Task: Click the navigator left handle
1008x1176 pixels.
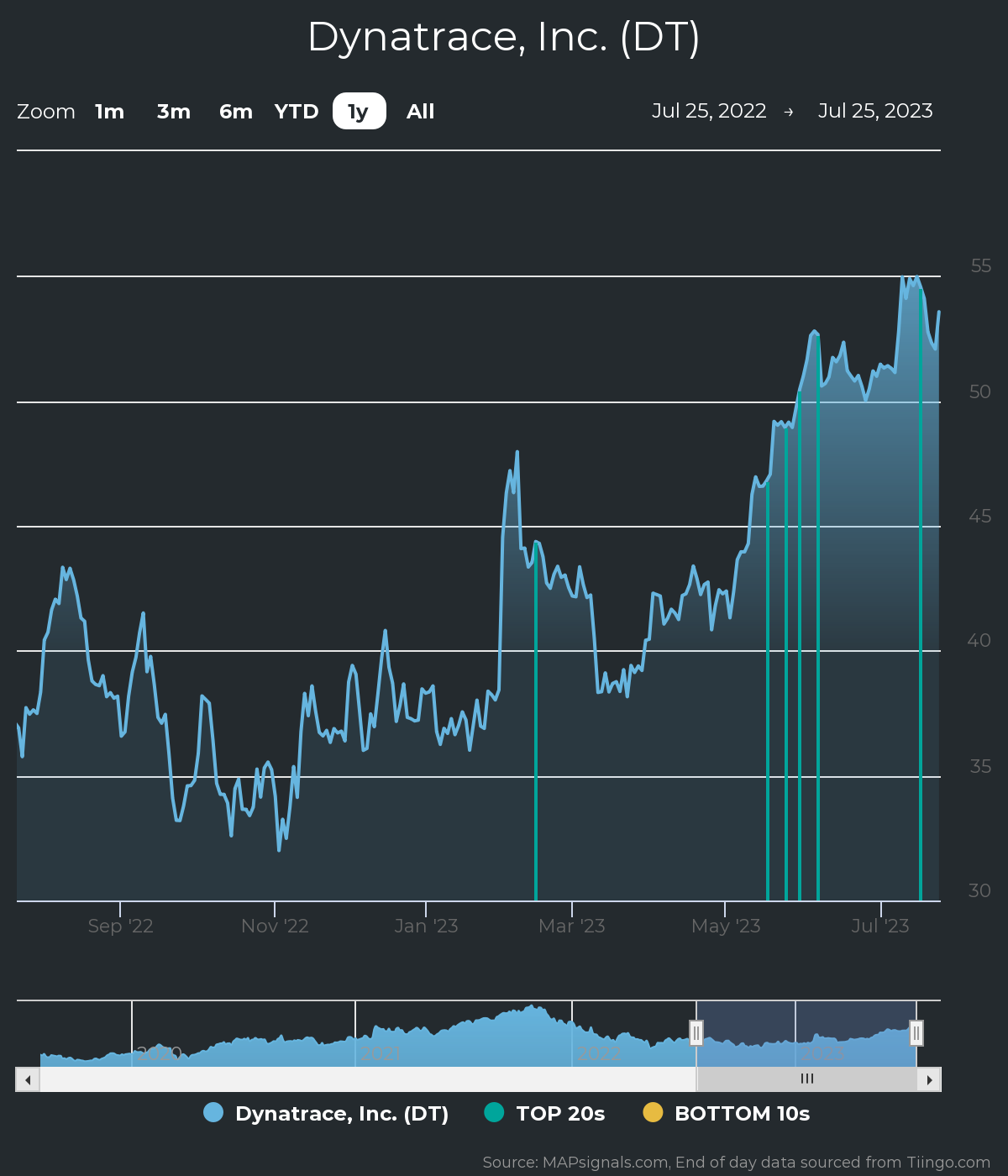Action: [696, 1033]
